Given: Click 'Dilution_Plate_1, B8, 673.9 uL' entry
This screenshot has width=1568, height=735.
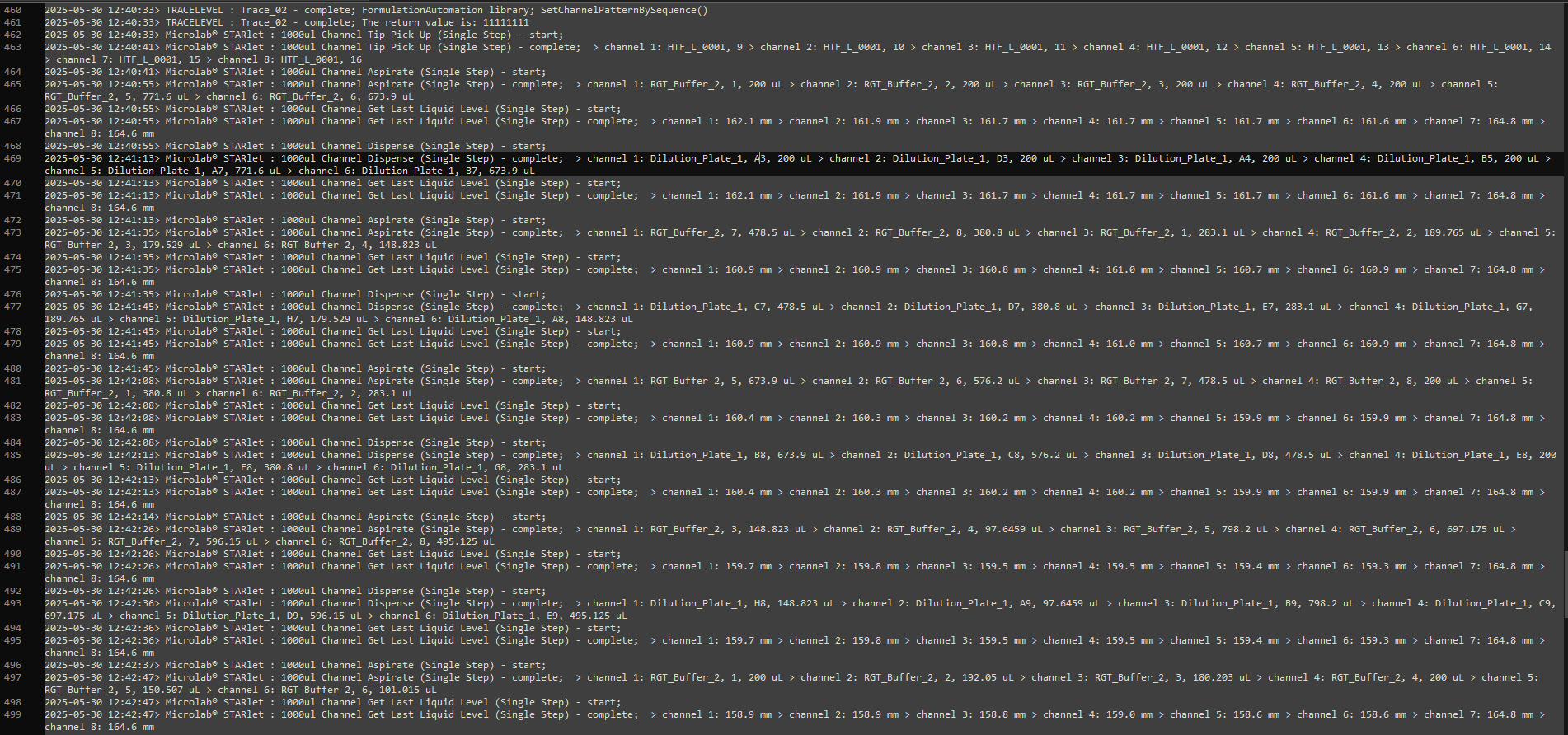Looking at the screenshot, I should tap(736, 455).
